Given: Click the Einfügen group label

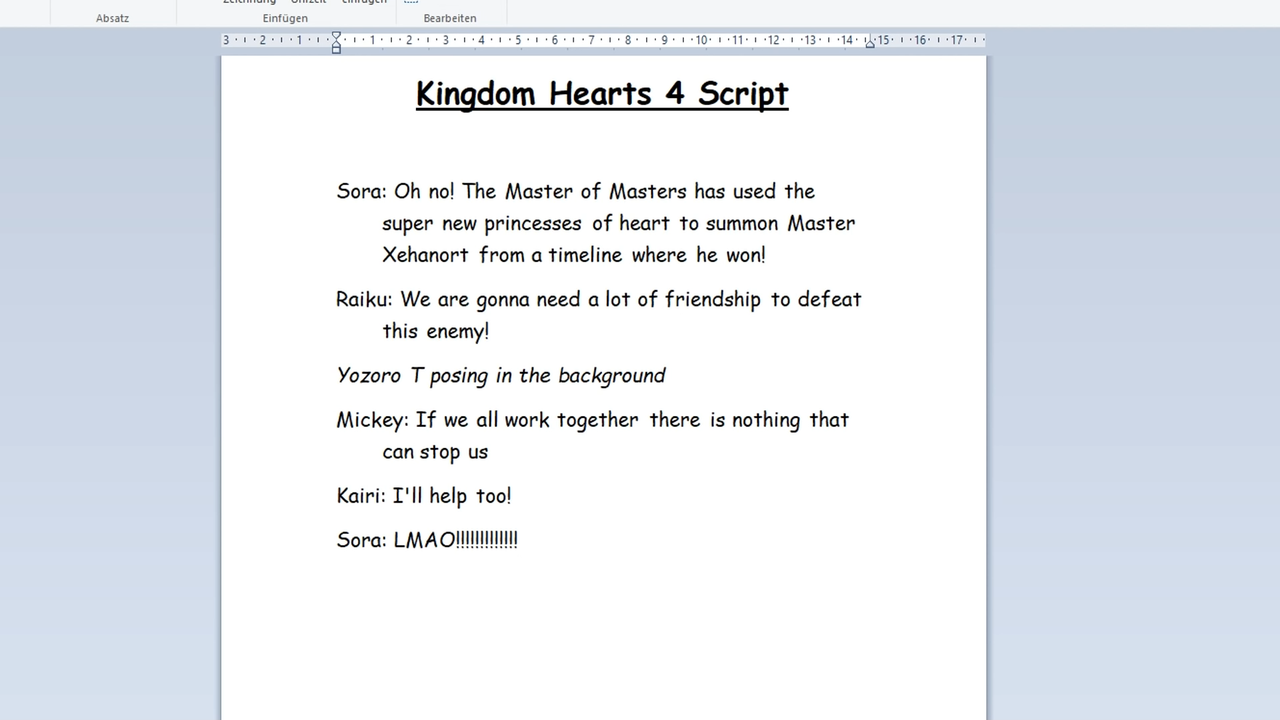Looking at the screenshot, I should pyautogui.click(x=285, y=18).
